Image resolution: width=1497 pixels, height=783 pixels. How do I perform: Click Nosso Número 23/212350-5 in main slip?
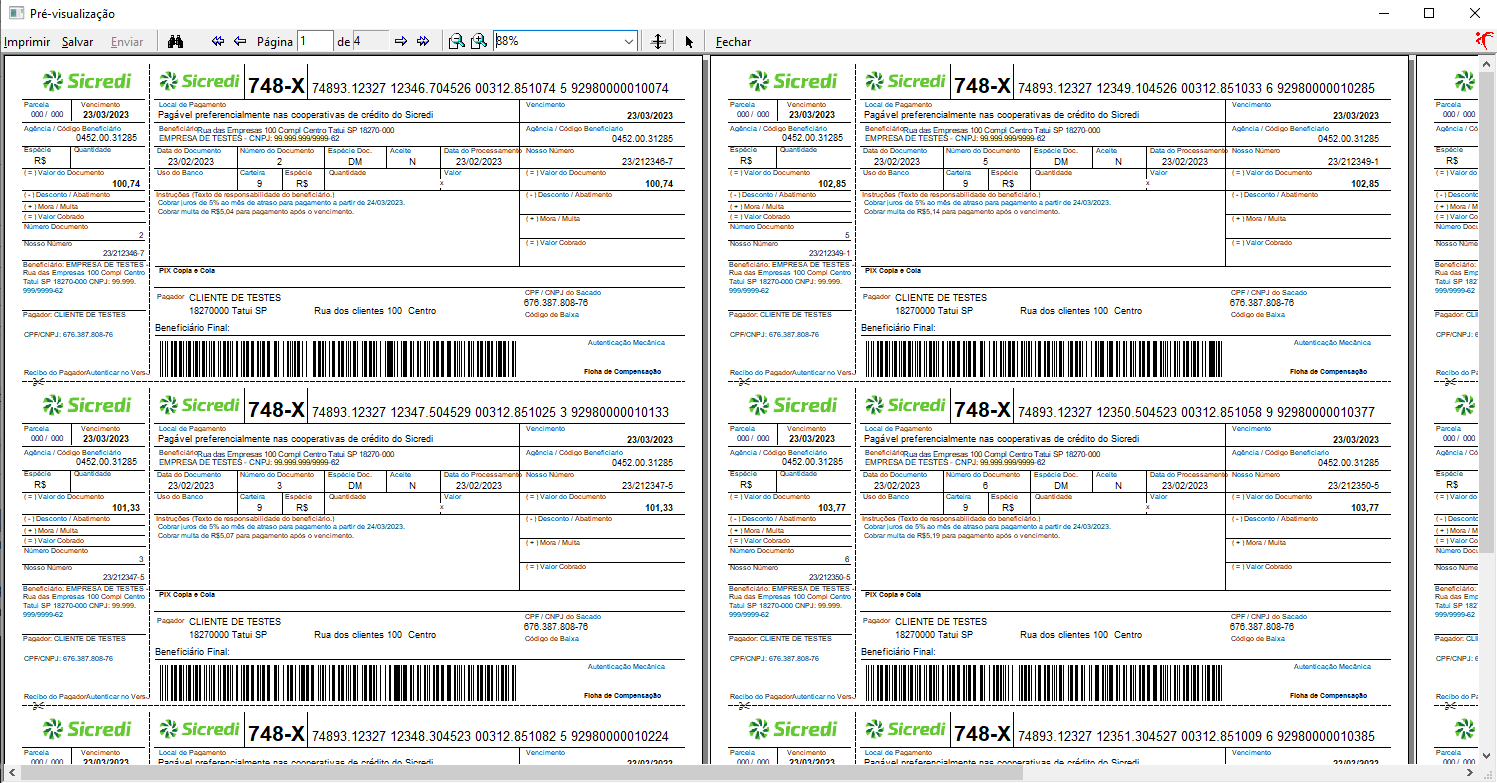coord(1354,486)
